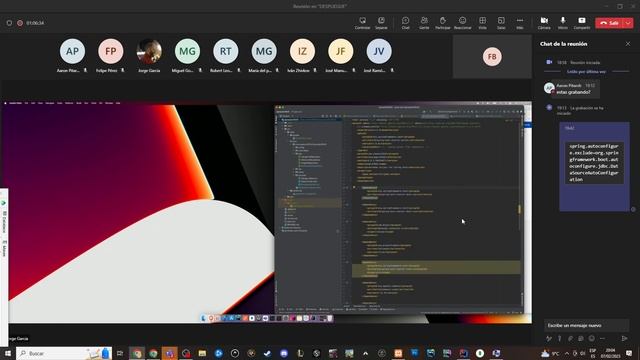Open the Windows Start menu
Screen dimensions: 640x360
[x=7, y=353]
